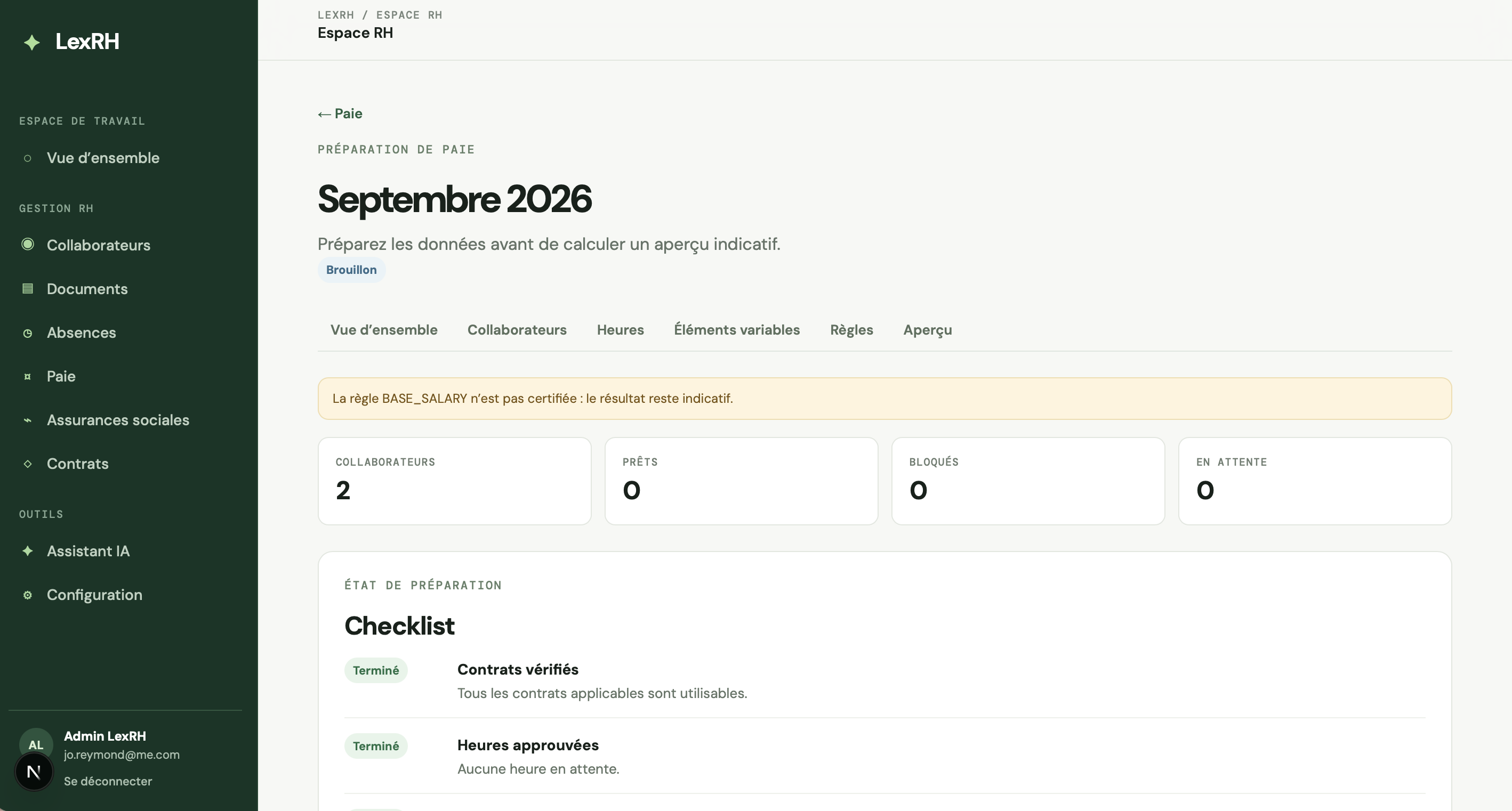The image size is (1512, 811).
Task: Click the OUTILS sidebar section label
Action: [41, 514]
